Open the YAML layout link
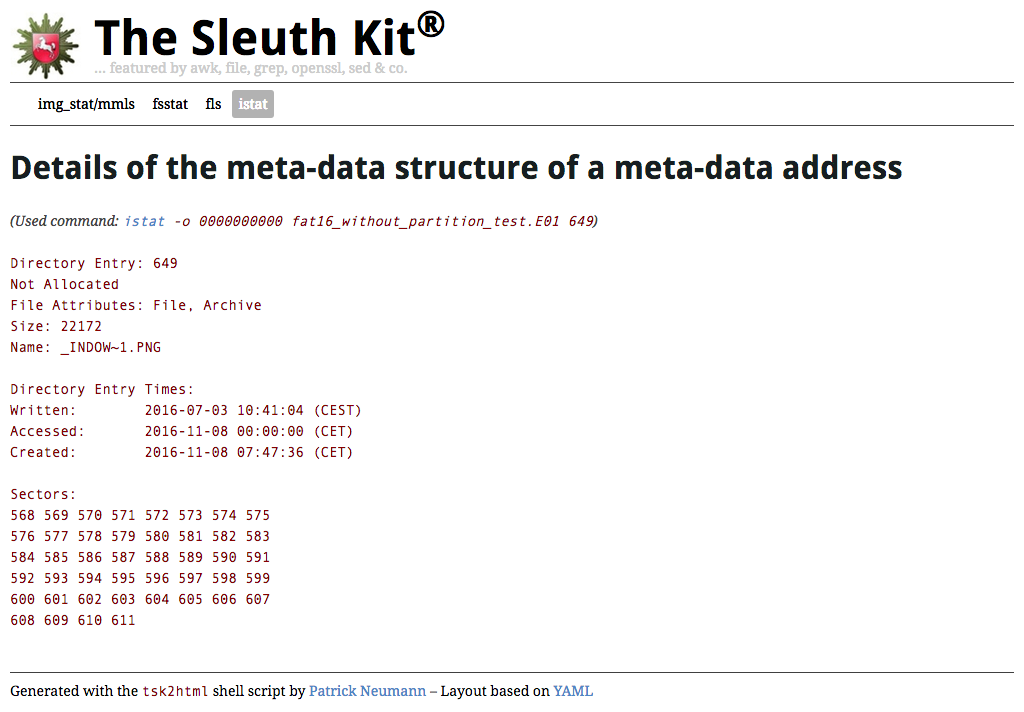 tap(573, 691)
